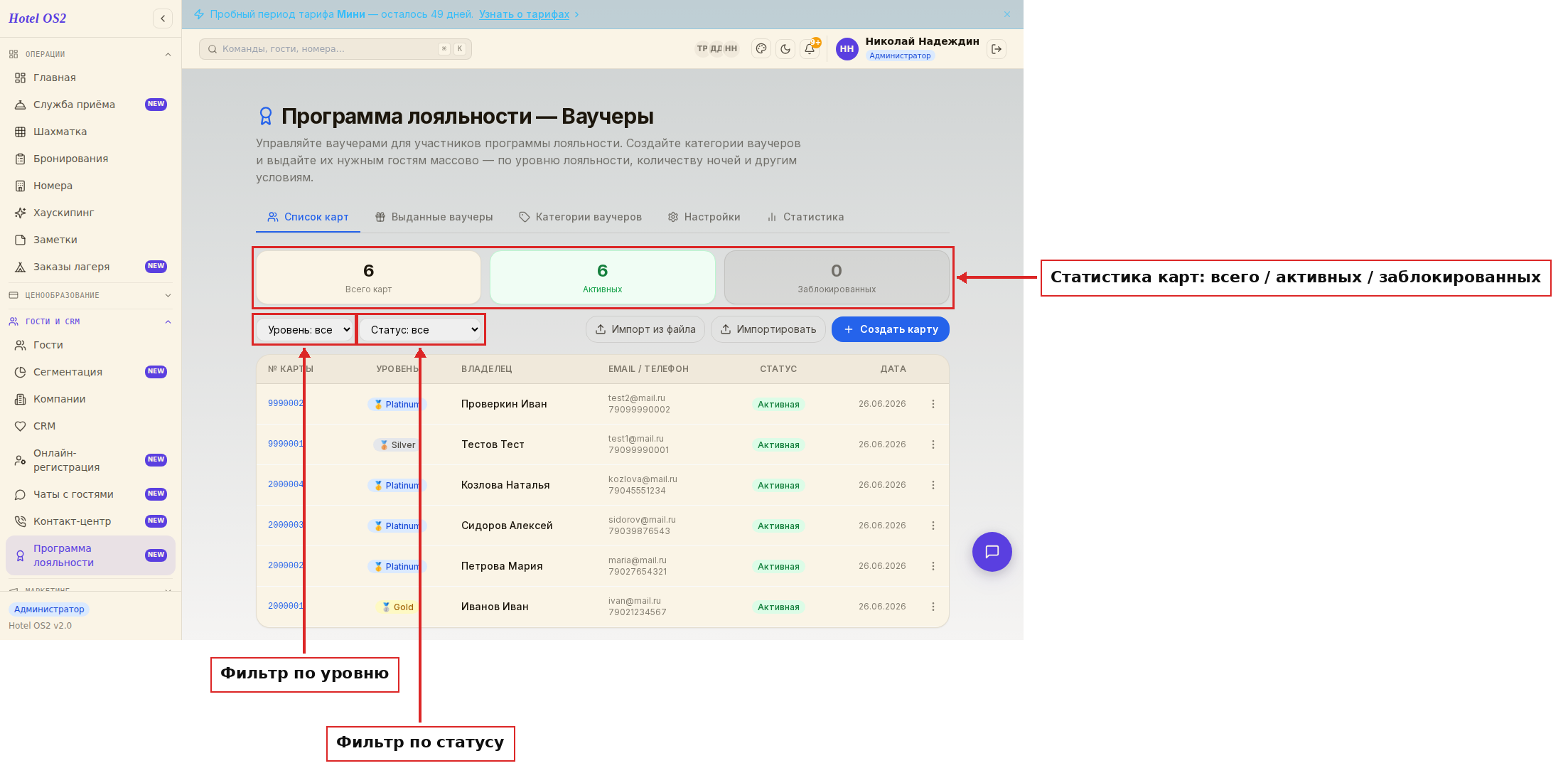This screenshot has width=1568, height=778.
Task: Switch to Выданные ваучеры tab
Action: coord(434,217)
